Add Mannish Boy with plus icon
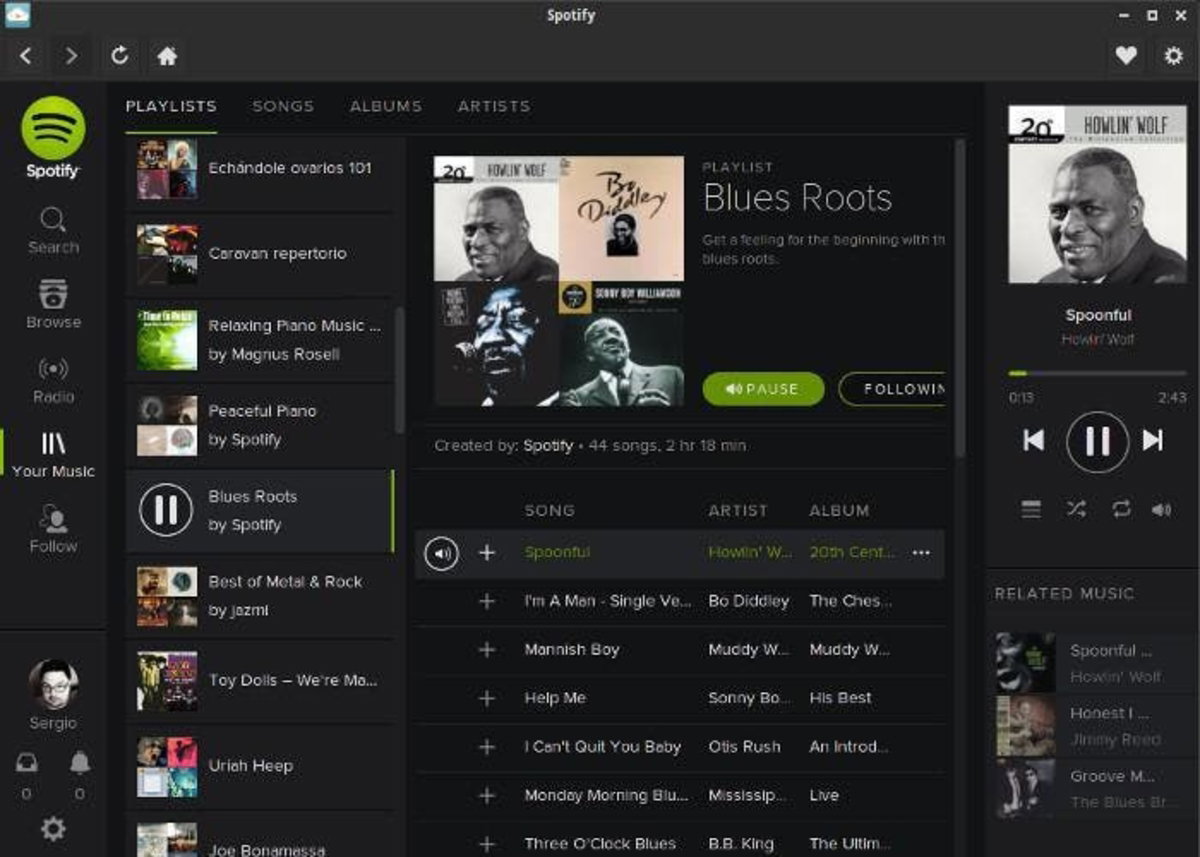The image size is (1200, 857). pyautogui.click(x=487, y=650)
